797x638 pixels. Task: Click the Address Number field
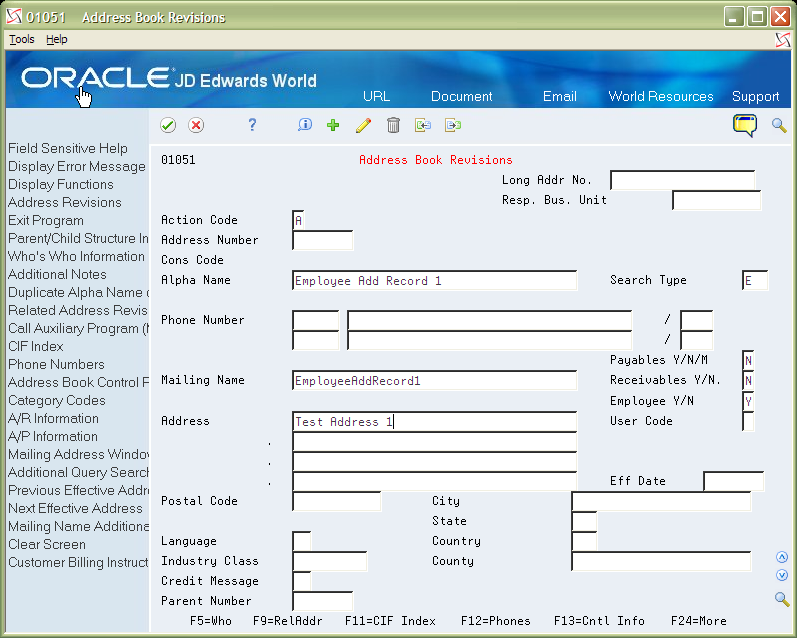click(322, 240)
